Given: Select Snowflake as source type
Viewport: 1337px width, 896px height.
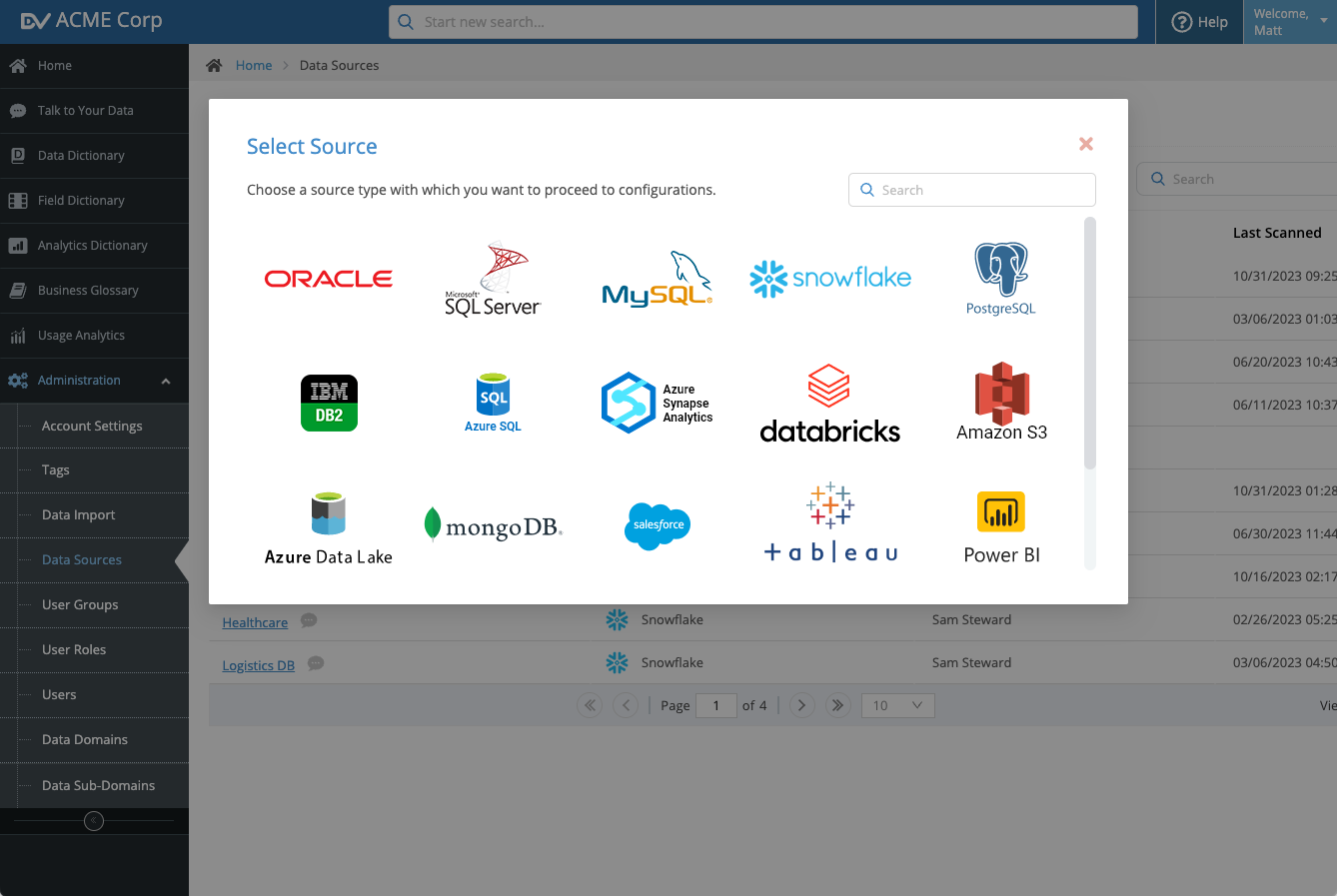Looking at the screenshot, I should [x=830, y=279].
